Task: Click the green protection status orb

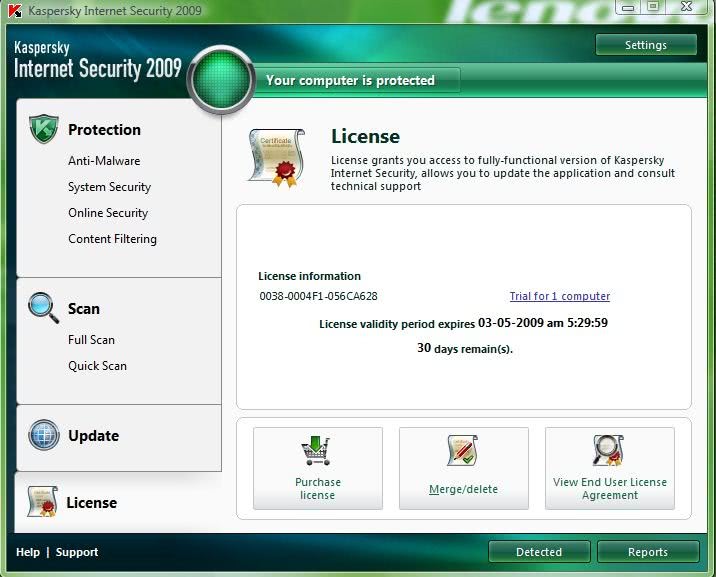Action: pos(219,79)
